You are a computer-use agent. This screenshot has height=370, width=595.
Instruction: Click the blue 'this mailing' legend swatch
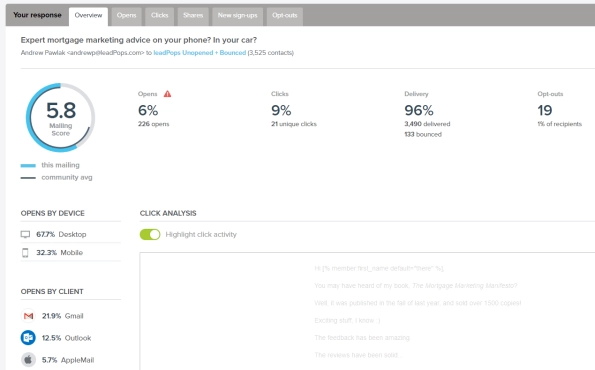(x=28, y=165)
